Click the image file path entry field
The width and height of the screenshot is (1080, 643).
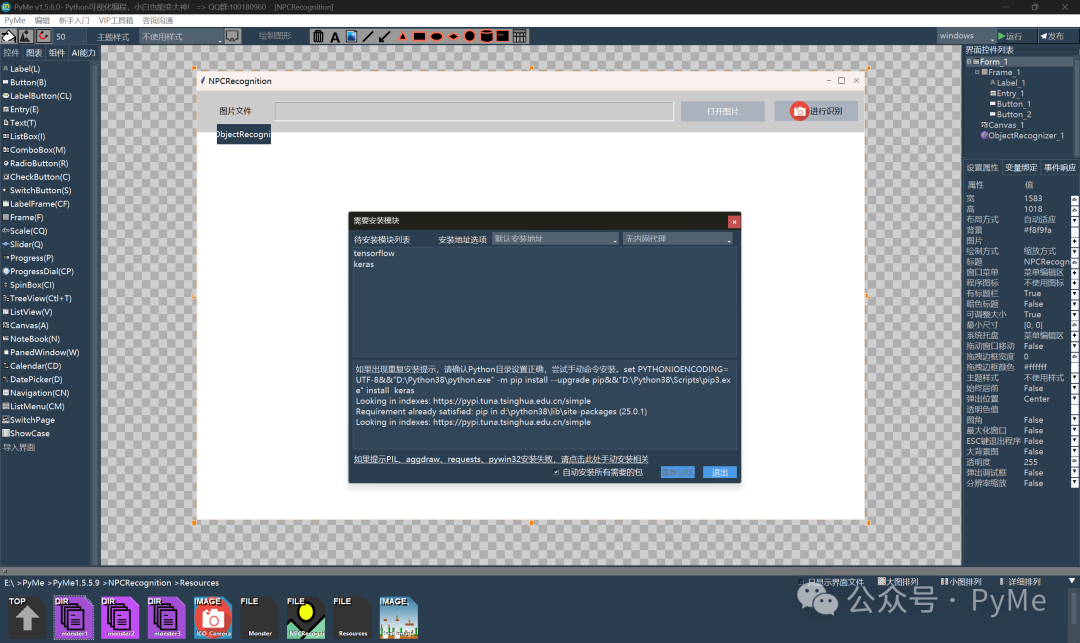(x=474, y=111)
